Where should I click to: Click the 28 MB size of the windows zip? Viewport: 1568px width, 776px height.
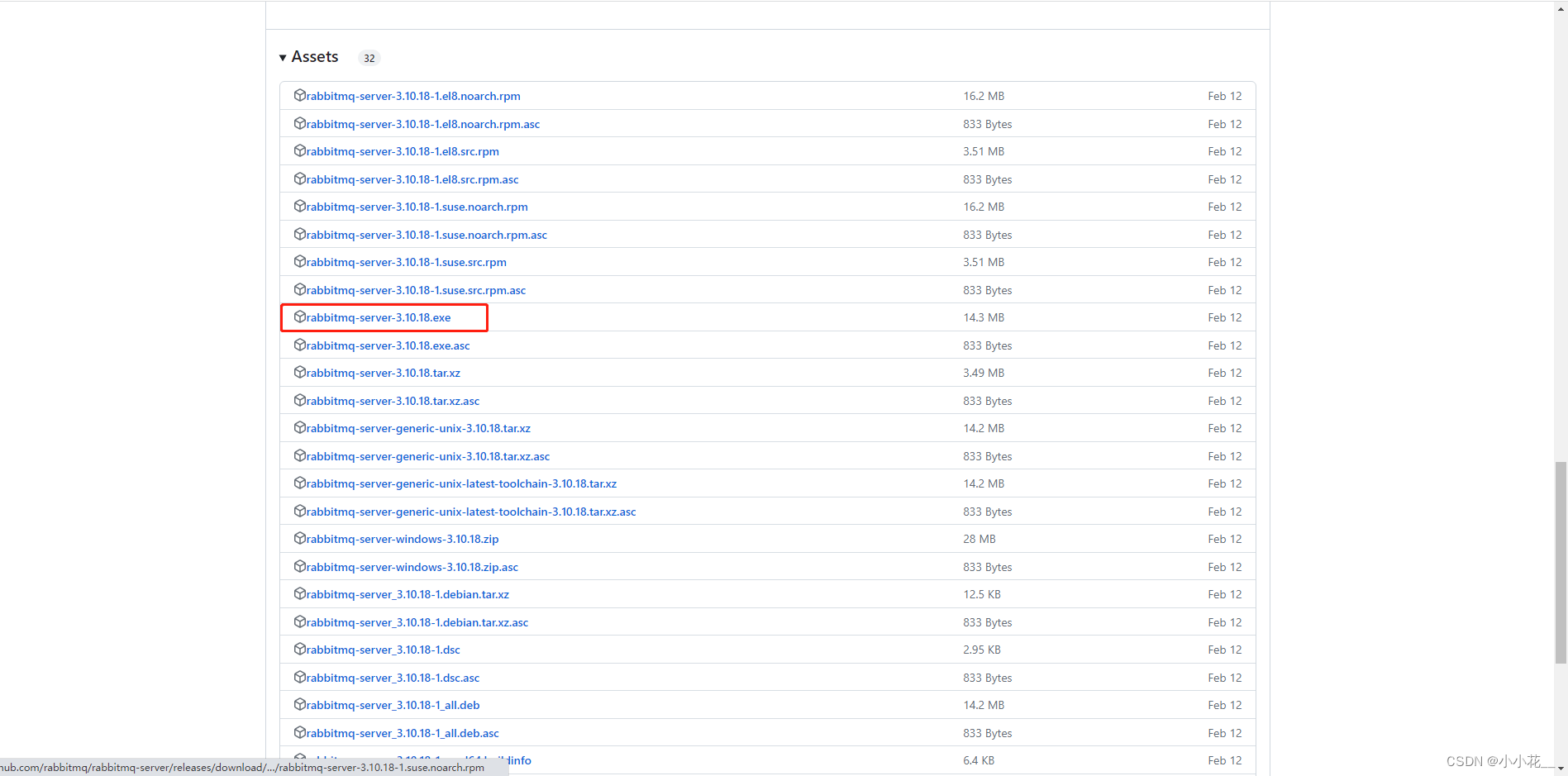[x=979, y=540]
